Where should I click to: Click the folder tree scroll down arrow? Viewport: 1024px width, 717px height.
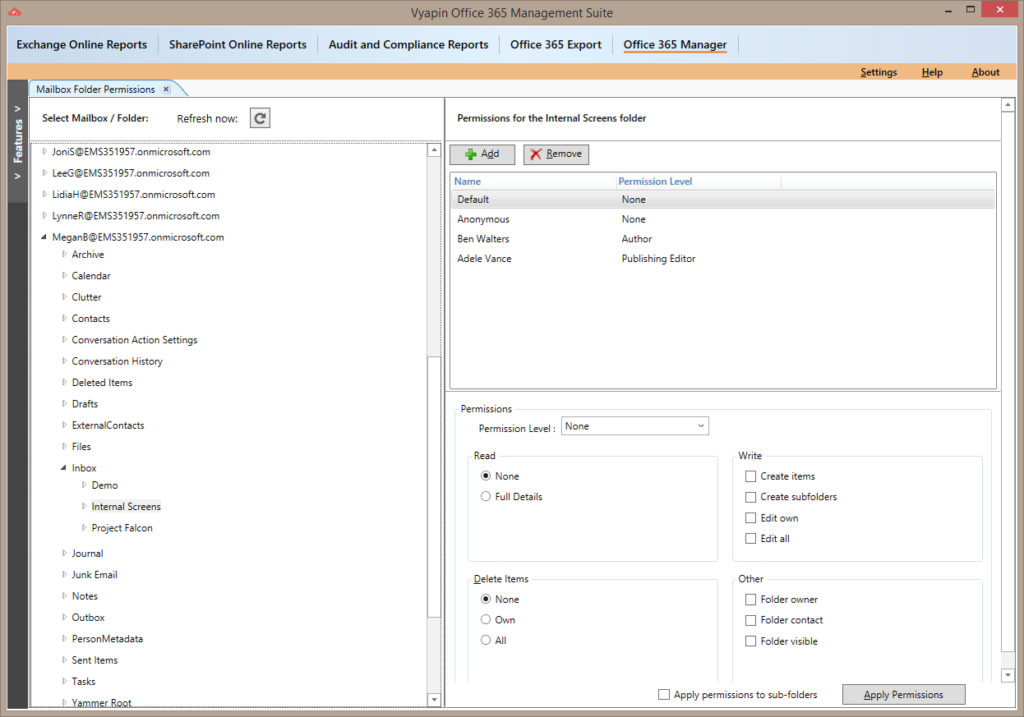click(x=434, y=699)
